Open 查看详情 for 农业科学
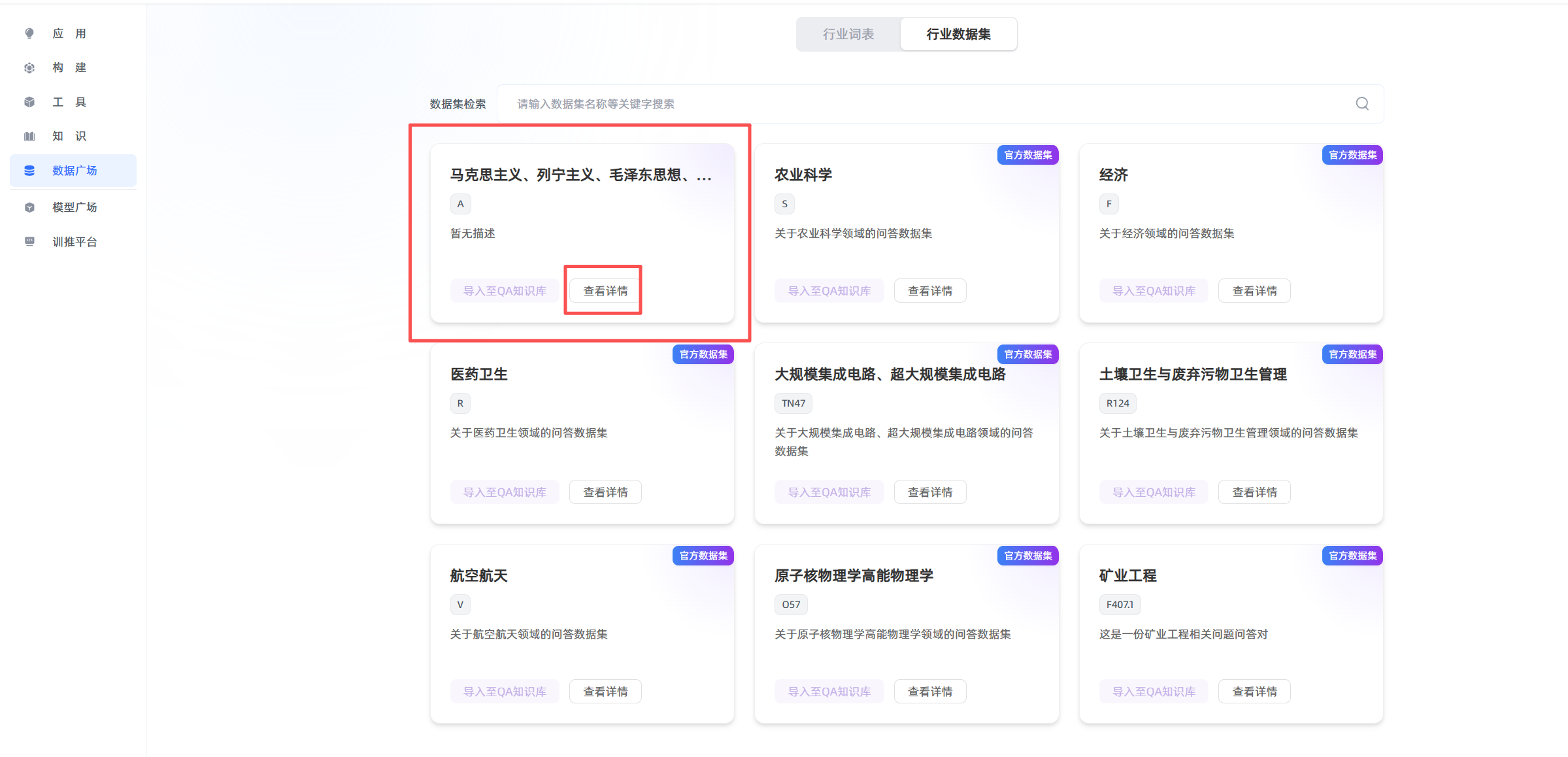 tap(929, 291)
